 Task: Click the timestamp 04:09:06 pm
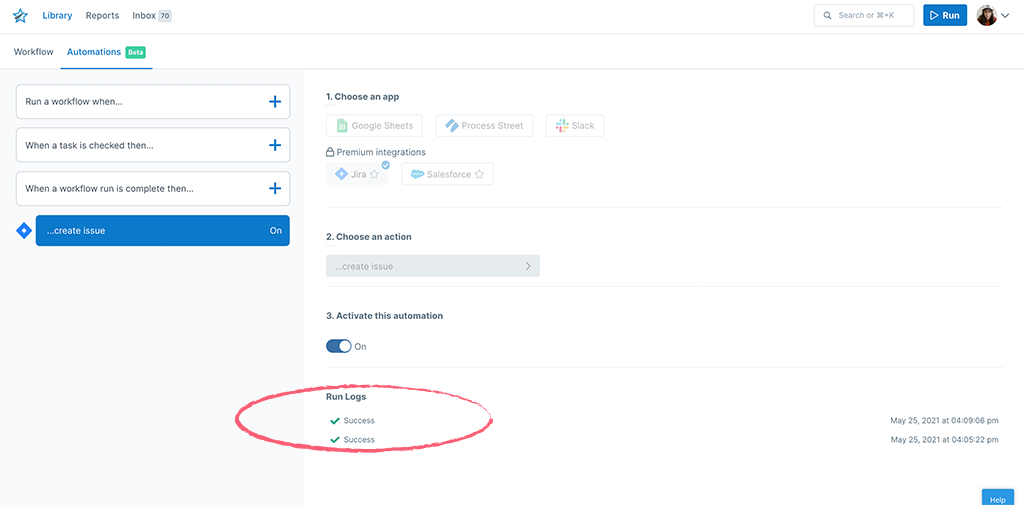pos(944,421)
